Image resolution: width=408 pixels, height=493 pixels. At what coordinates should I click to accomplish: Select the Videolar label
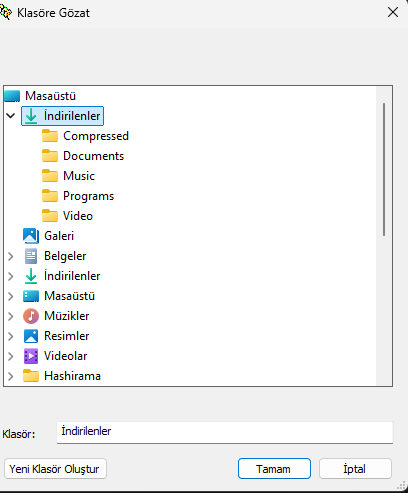click(x=66, y=356)
